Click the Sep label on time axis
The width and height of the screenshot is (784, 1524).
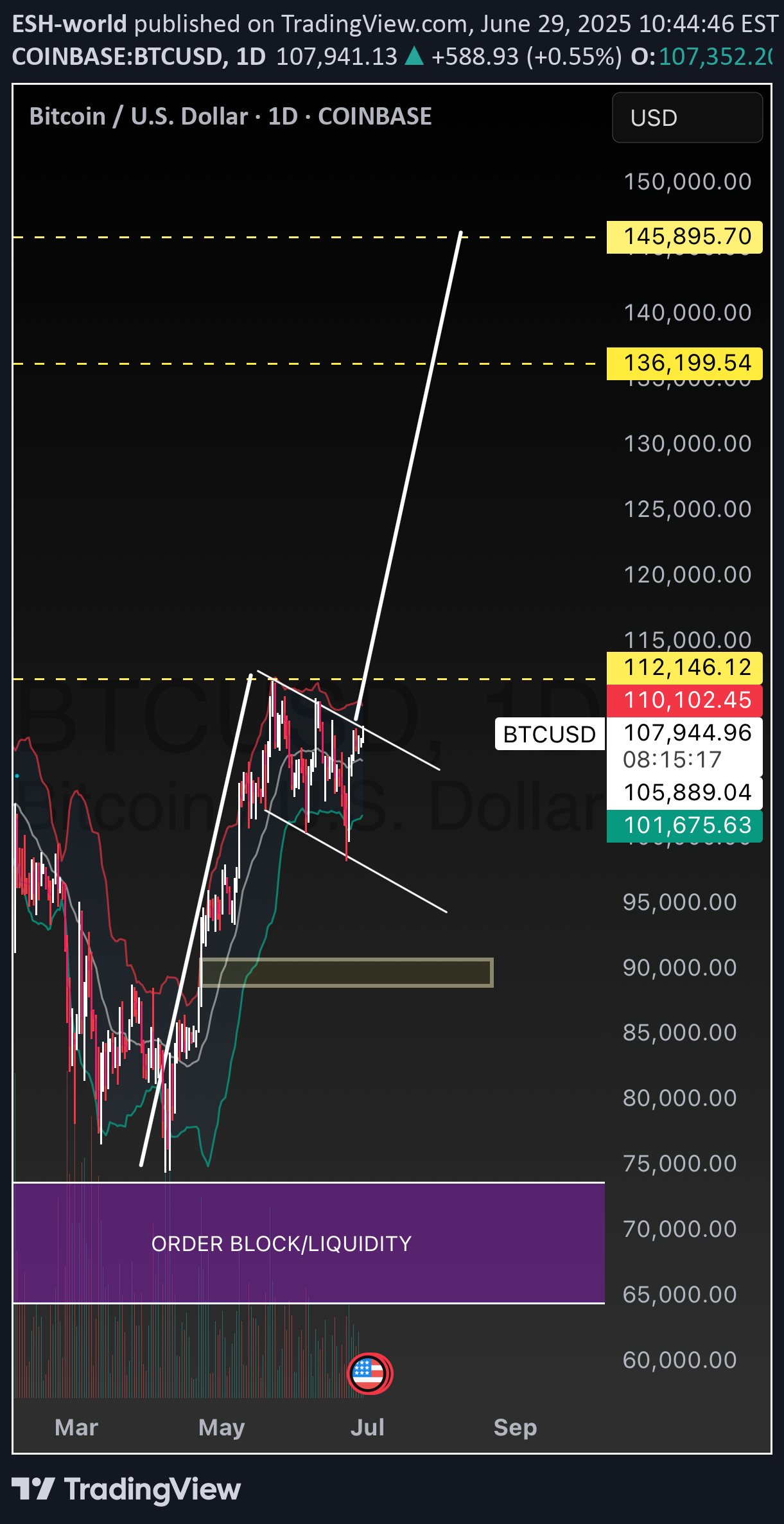[515, 1428]
